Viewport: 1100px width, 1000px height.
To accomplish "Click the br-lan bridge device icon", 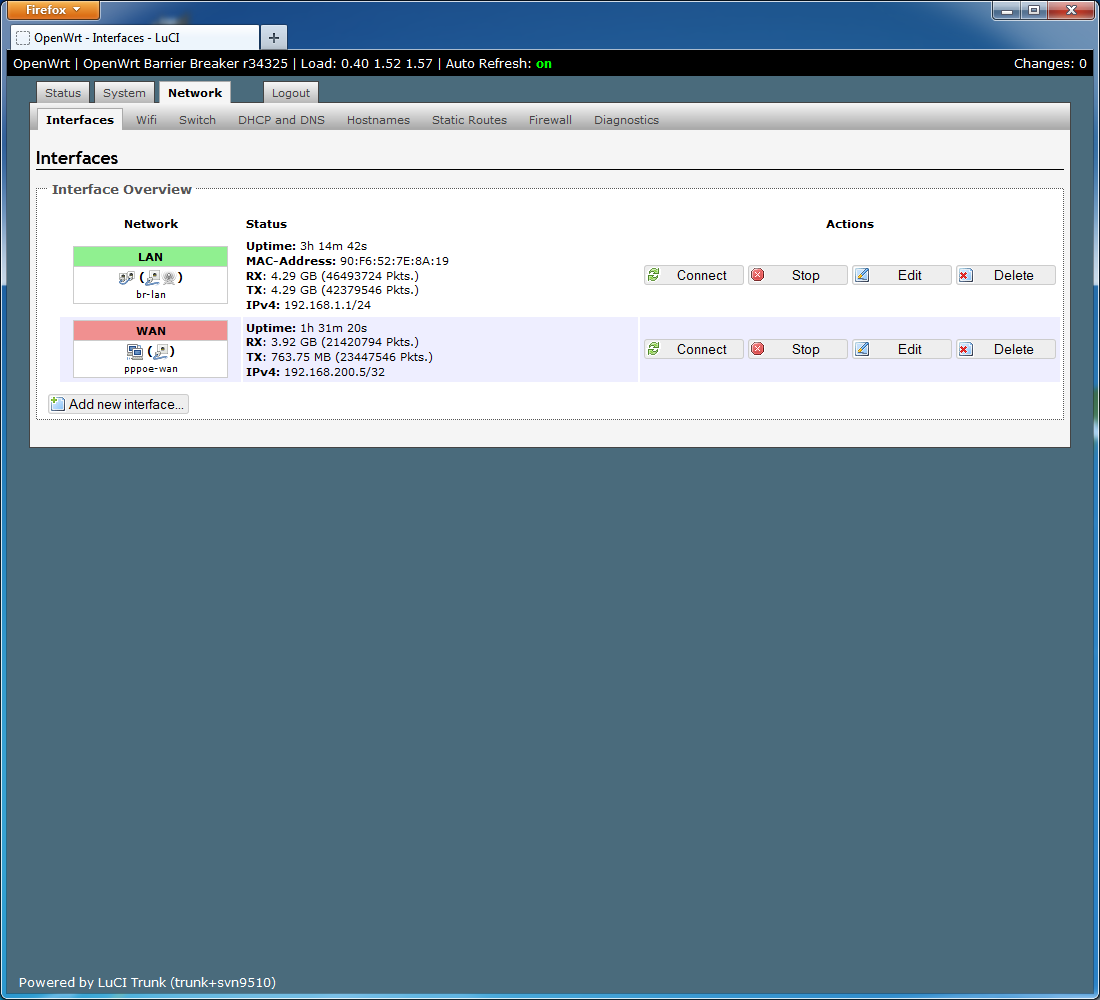I will point(126,277).
